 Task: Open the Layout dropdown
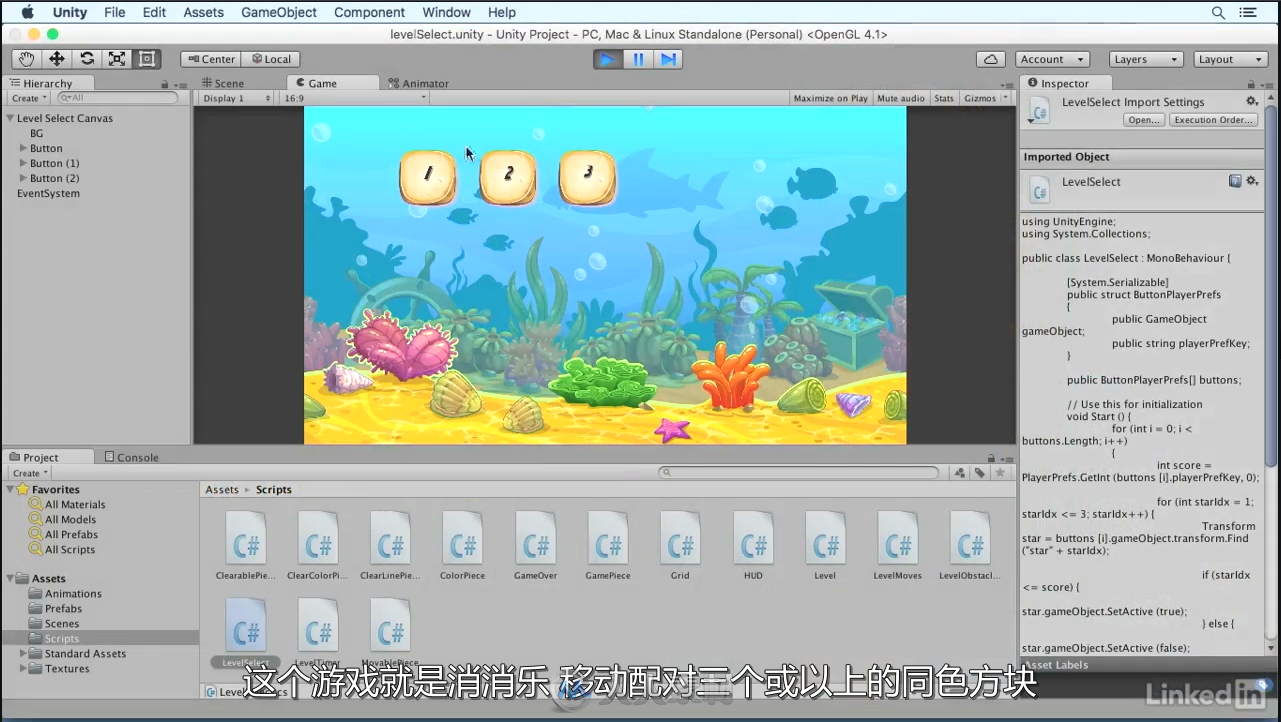click(x=1232, y=59)
